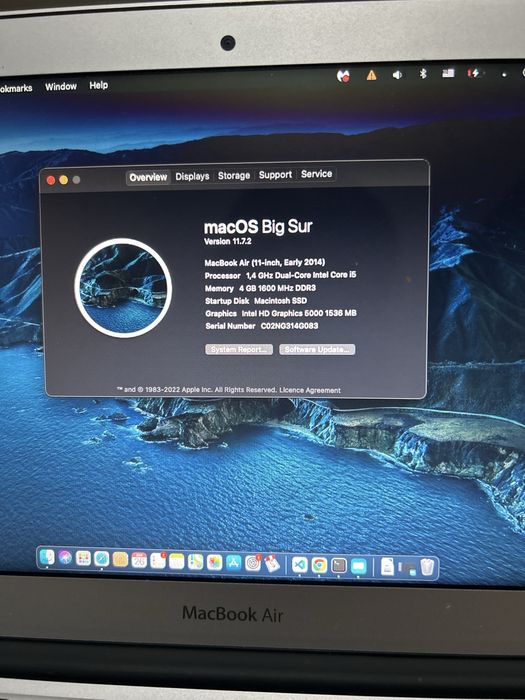The image size is (525, 700).
Task: Open the Photos app in the dock
Action: click(215, 562)
